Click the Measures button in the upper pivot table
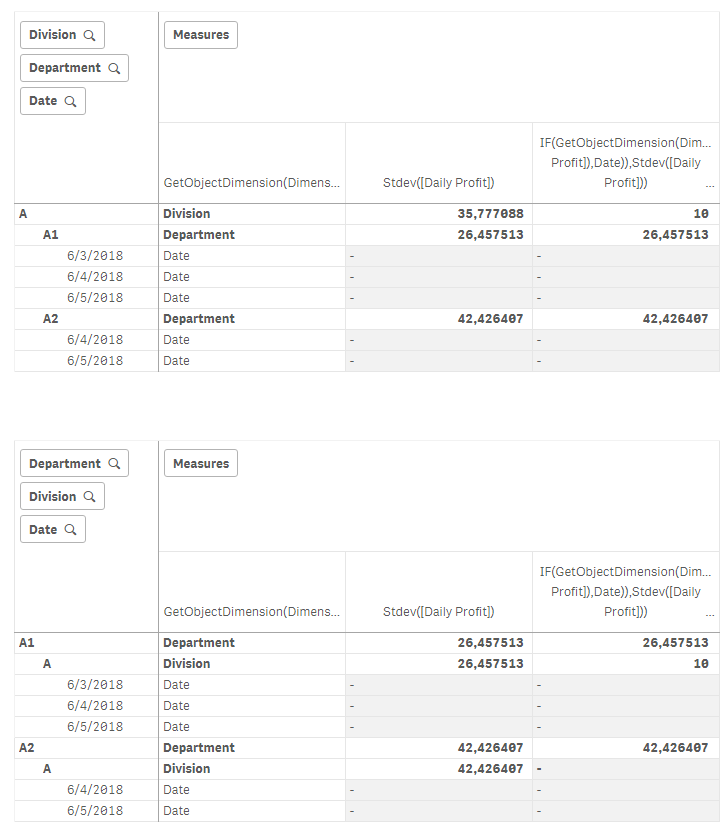The image size is (728, 839). click(201, 35)
